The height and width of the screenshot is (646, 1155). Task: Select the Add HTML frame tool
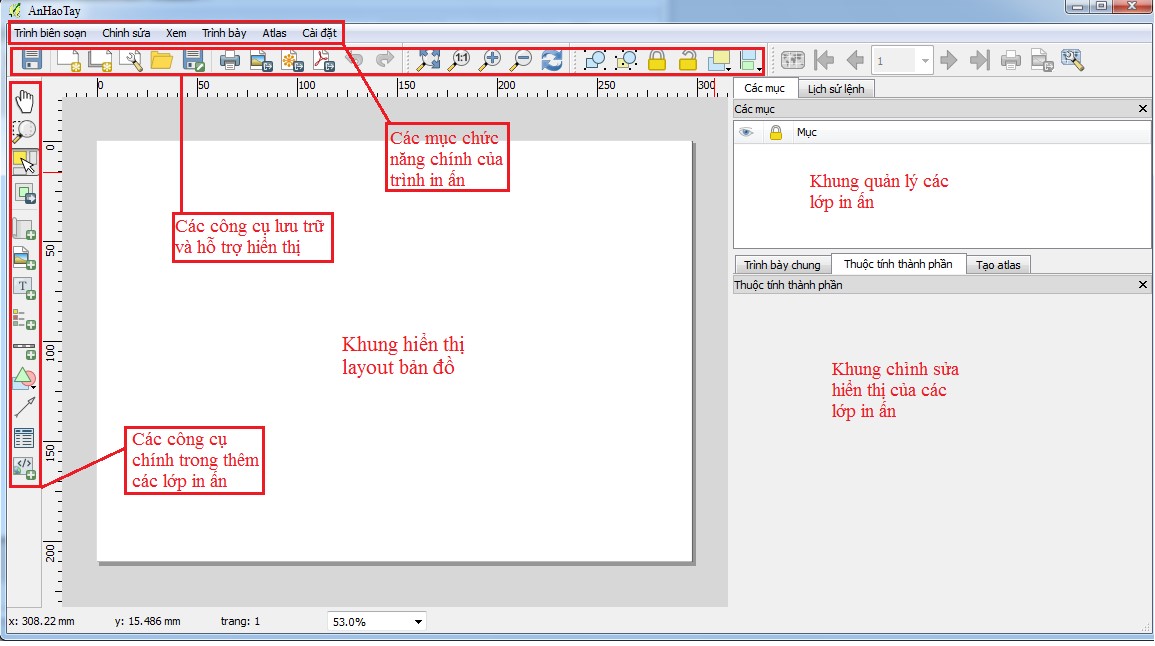pyautogui.click(x=24, y=468)
